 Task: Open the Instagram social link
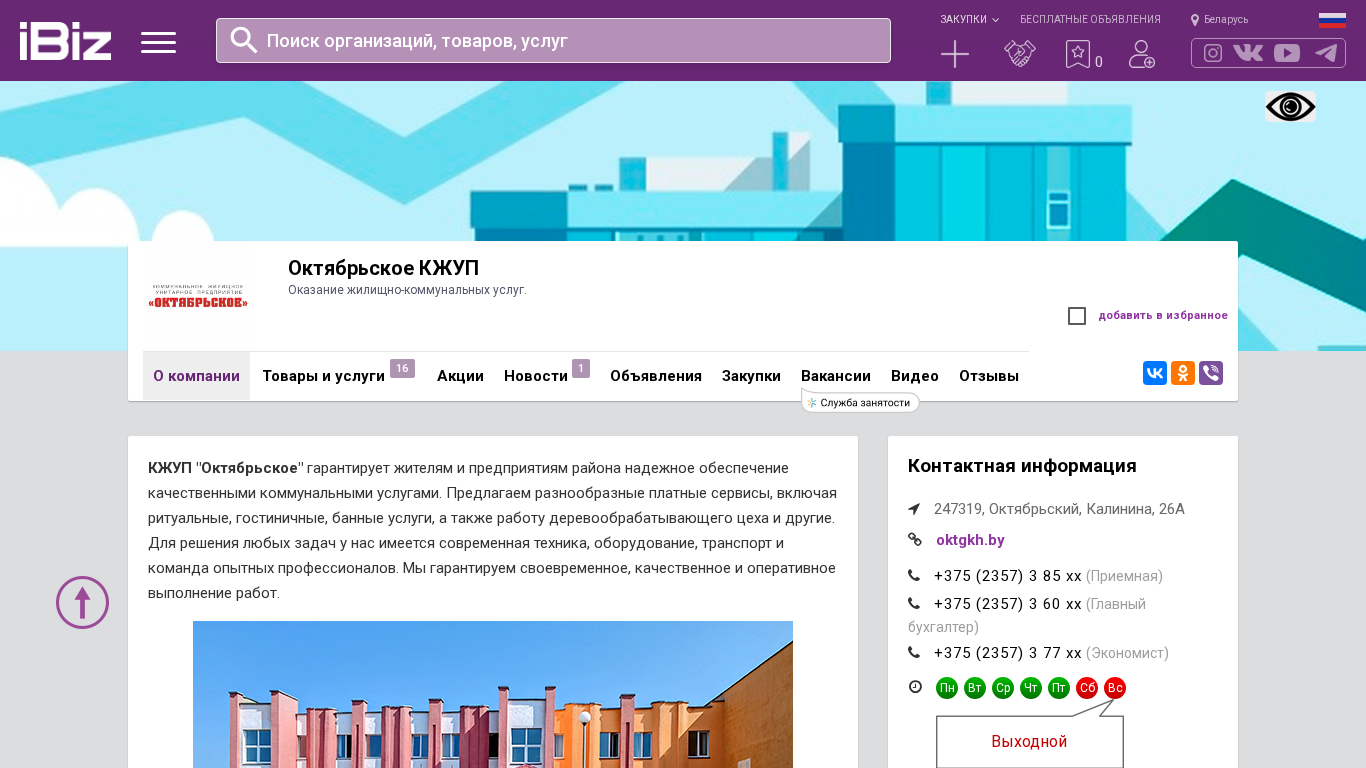[x=1213, y=53]
